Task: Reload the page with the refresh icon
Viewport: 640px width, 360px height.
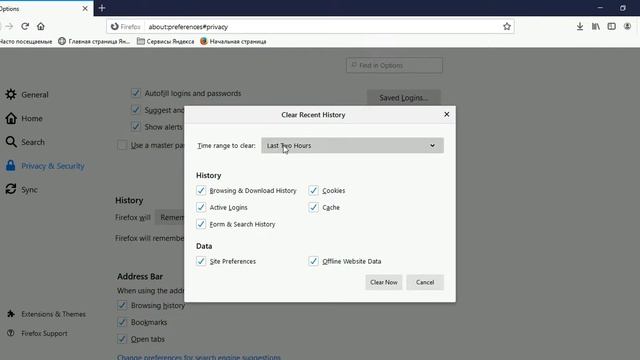Action: (25, 27)
